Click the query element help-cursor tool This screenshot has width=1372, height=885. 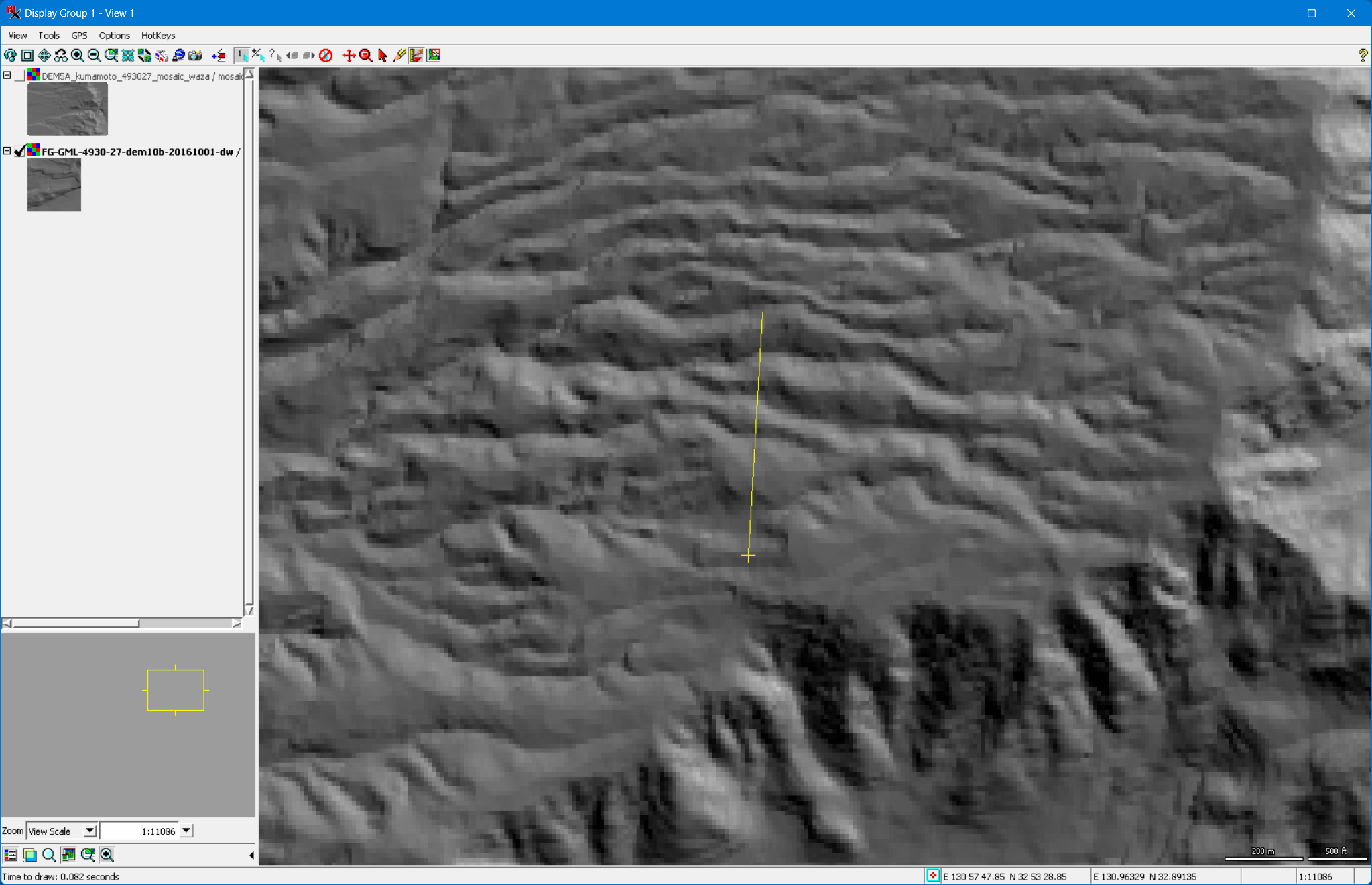pyautogui.click(x=275, y=56)
